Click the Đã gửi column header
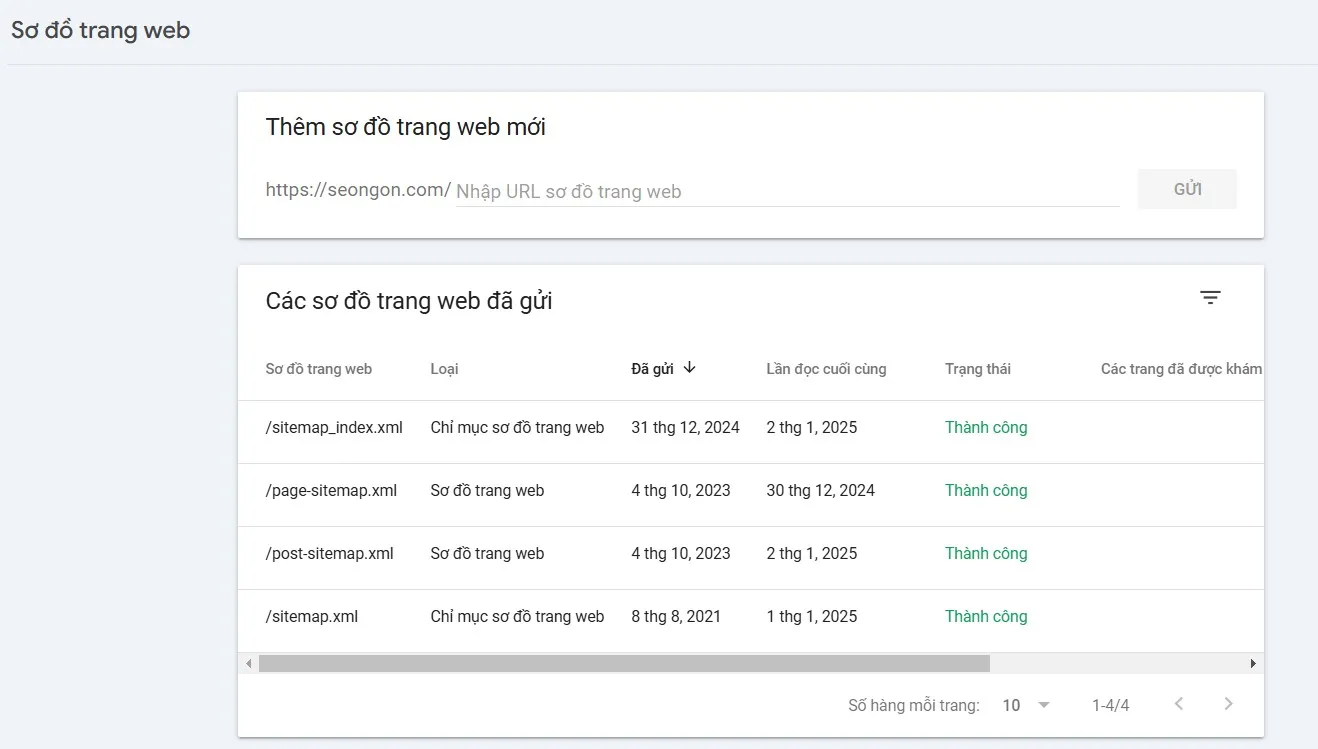 tap(657, 368)
